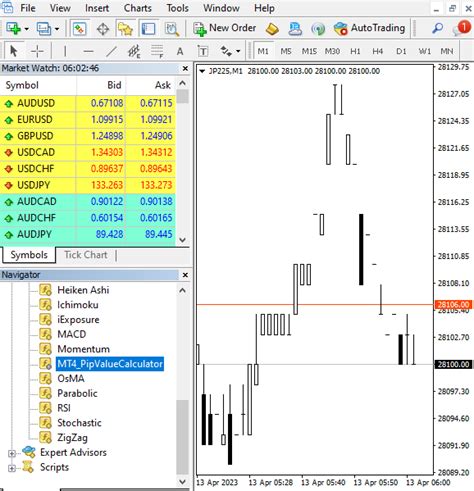Toggle the Data Window crosshair-target icon
Viewport: 474px width, 491px height.
click(103, 29)
